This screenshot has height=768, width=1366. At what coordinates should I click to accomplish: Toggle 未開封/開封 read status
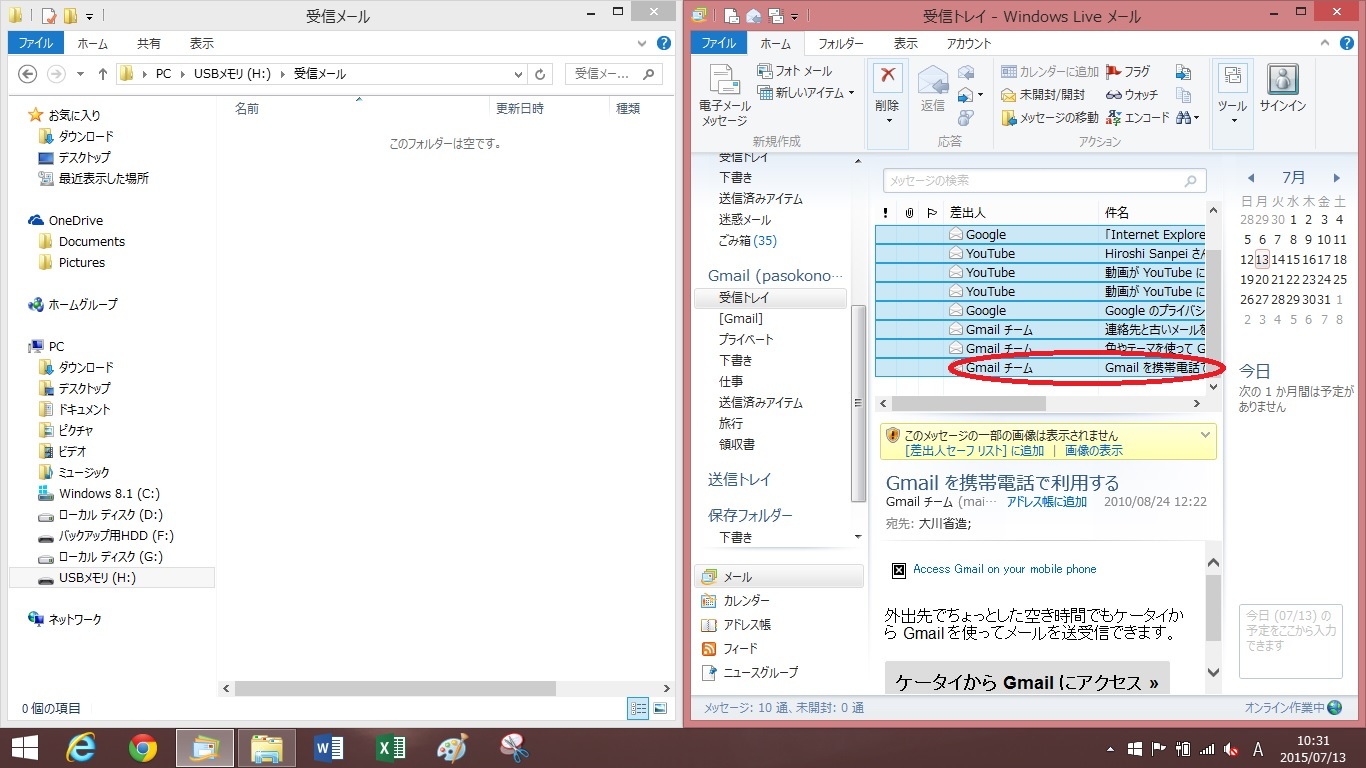1043,95
